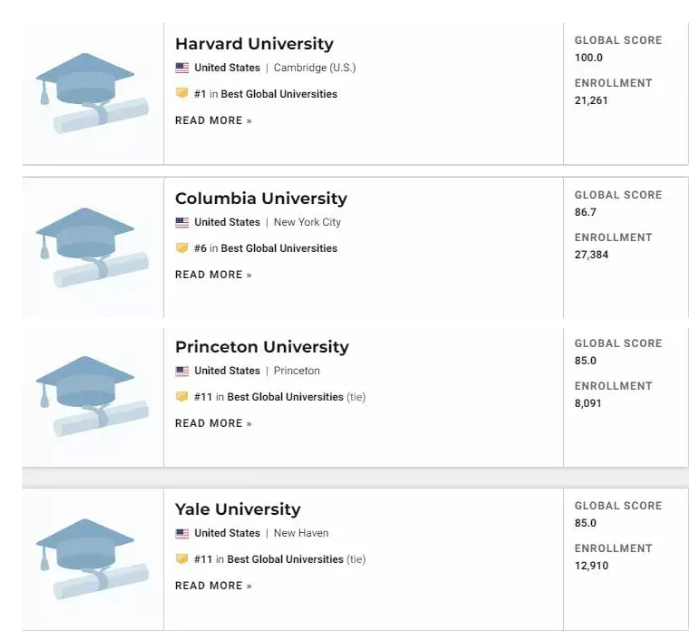Click READ MORE under Yale University
This screenshot has width=697, height=643.
(x=213, y=586)
